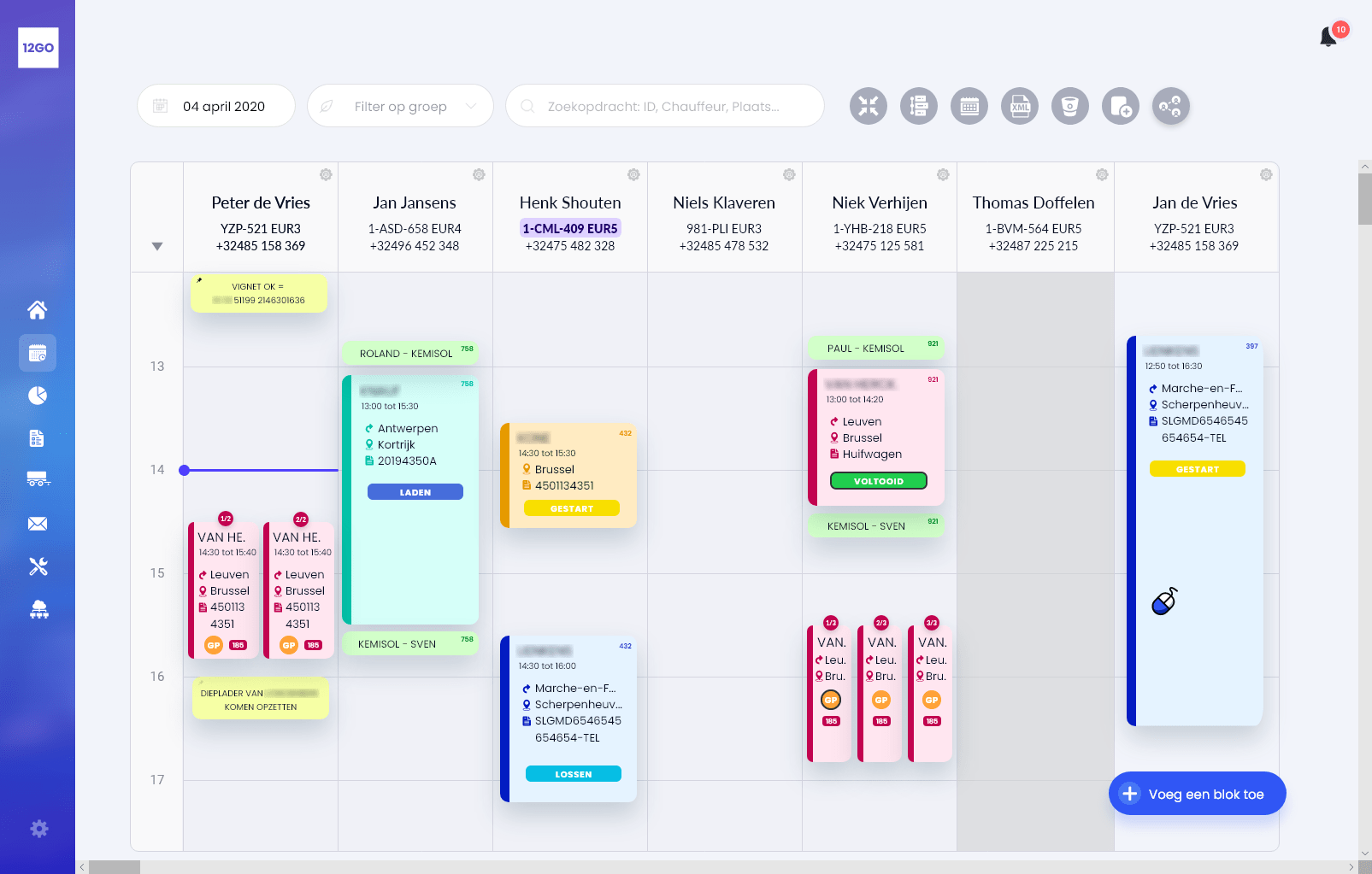Open settings gear at bottom of sidebar

point(38,828)
